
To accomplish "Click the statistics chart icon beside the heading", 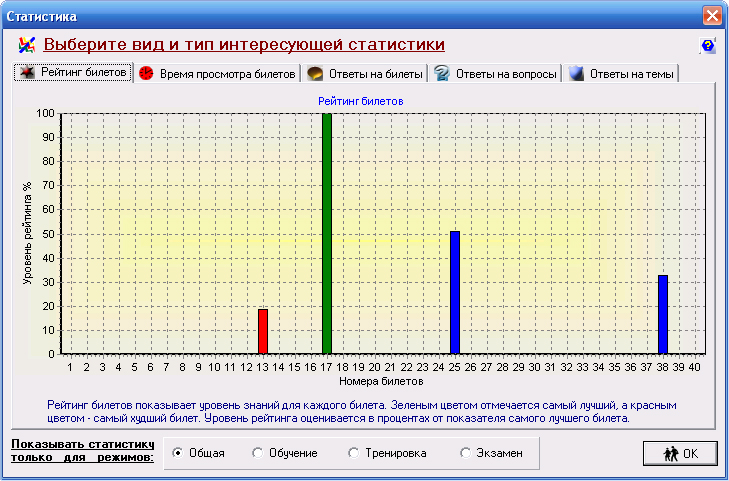I will point(27,45).
